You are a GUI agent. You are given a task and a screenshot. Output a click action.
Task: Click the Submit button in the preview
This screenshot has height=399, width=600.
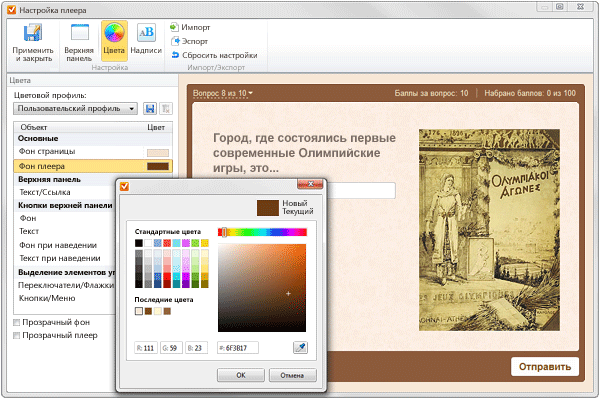(545, 367)
